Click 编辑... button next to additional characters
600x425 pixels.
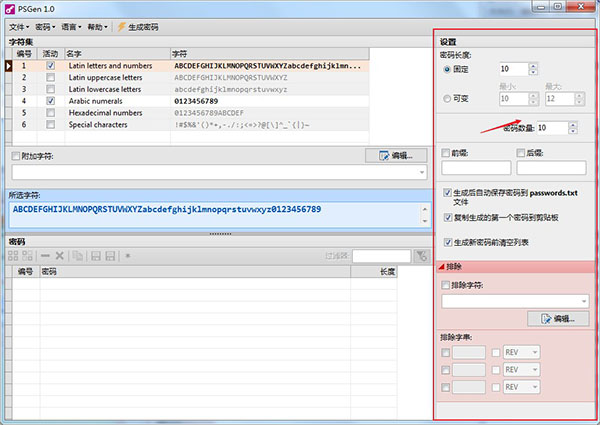tap(396, 156)
